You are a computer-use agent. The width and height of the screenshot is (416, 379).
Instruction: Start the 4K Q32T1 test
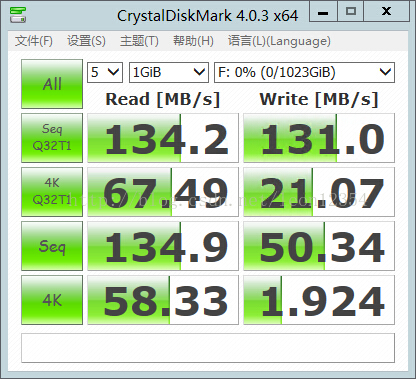[x=52, y=192]
